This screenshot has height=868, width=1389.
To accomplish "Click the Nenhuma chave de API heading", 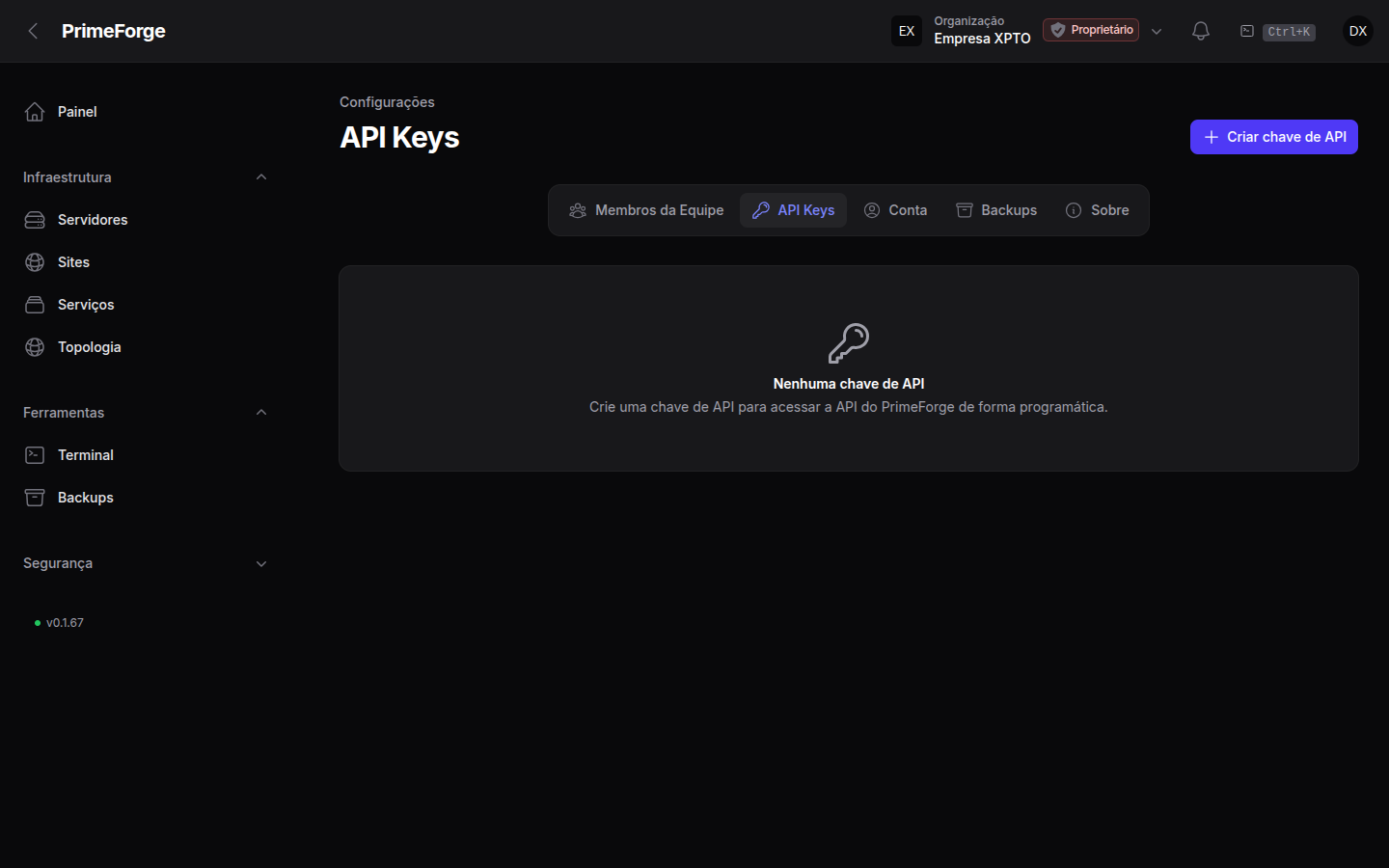I will click(849, 384).
